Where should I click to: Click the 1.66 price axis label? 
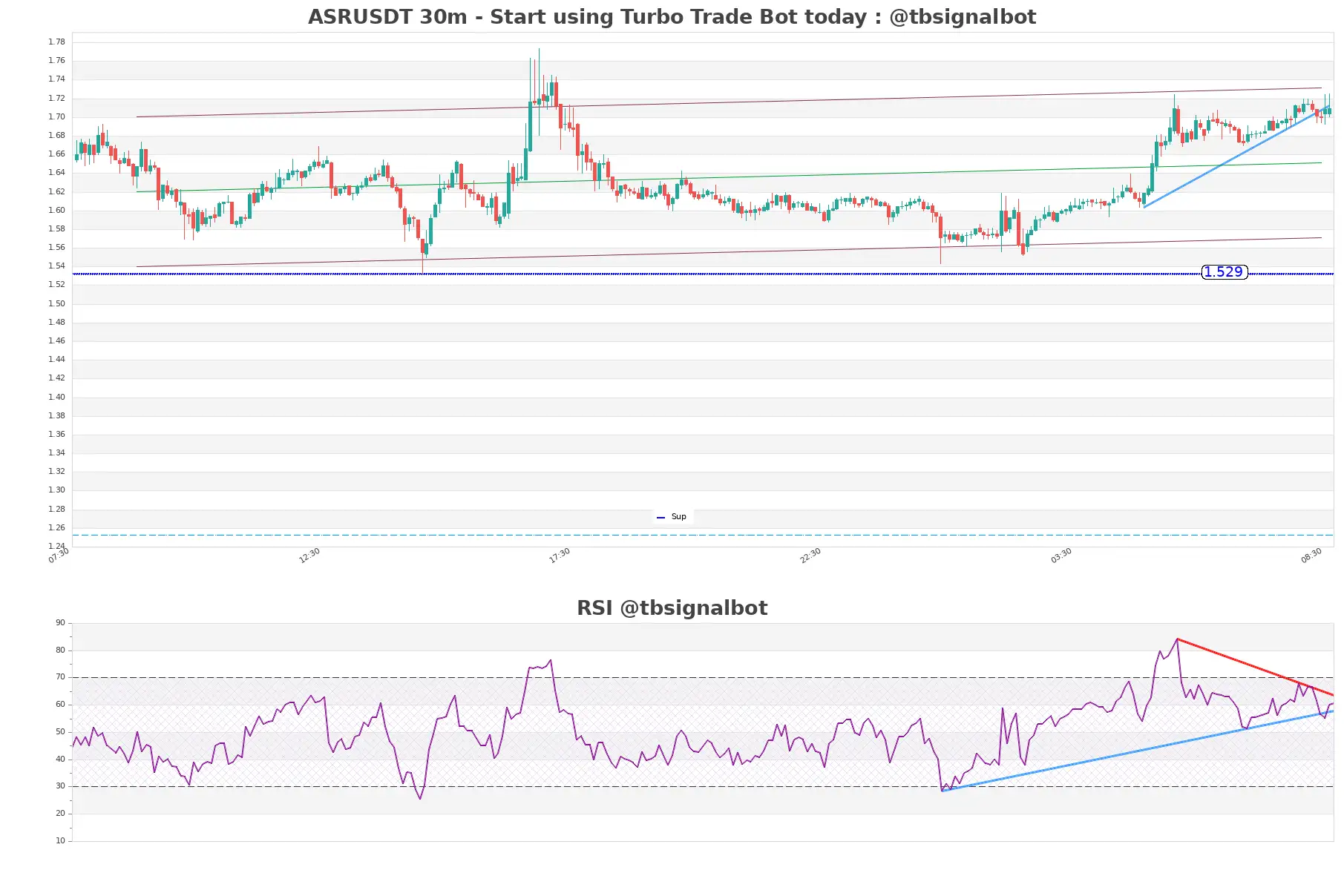tap(56, 154)
